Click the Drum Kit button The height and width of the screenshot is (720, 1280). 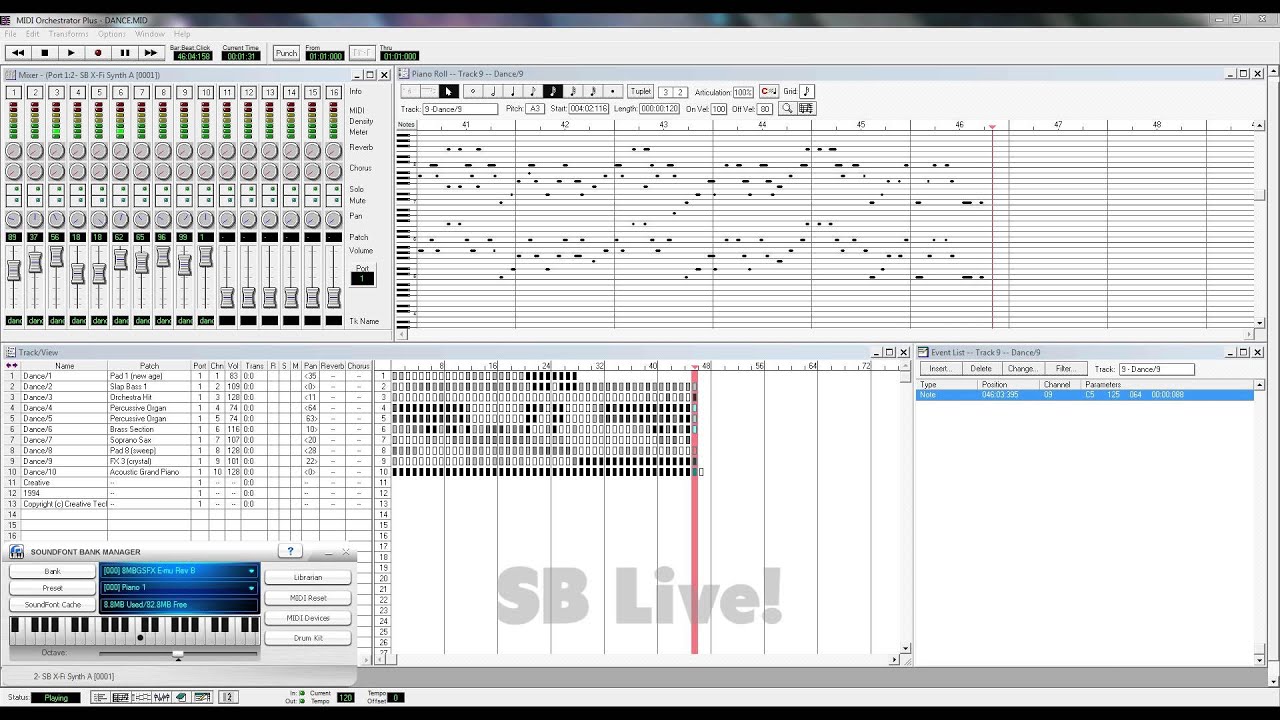coord(308,638)
